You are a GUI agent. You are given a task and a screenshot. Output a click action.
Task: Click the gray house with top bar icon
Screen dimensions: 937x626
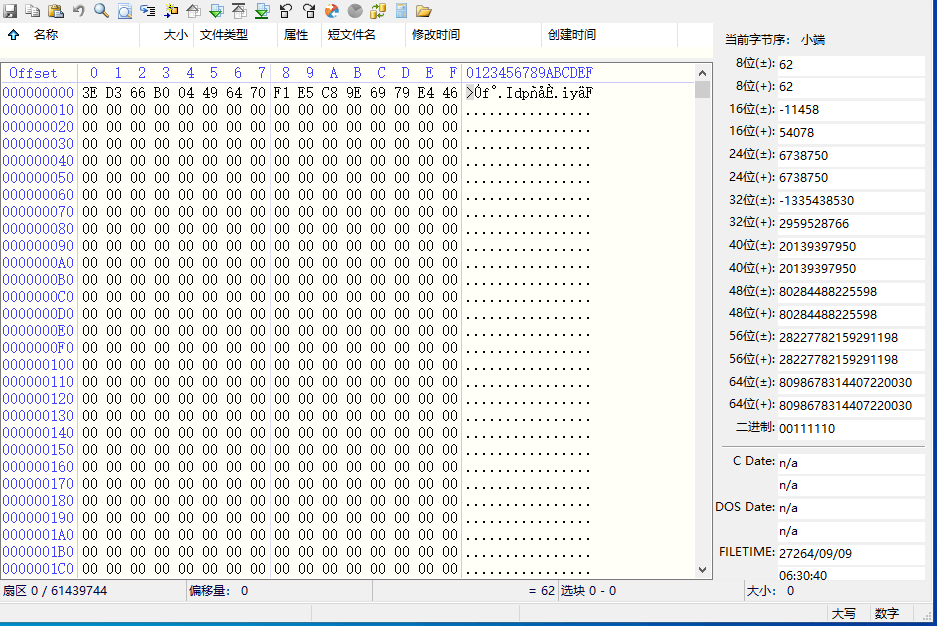point(239,11)
